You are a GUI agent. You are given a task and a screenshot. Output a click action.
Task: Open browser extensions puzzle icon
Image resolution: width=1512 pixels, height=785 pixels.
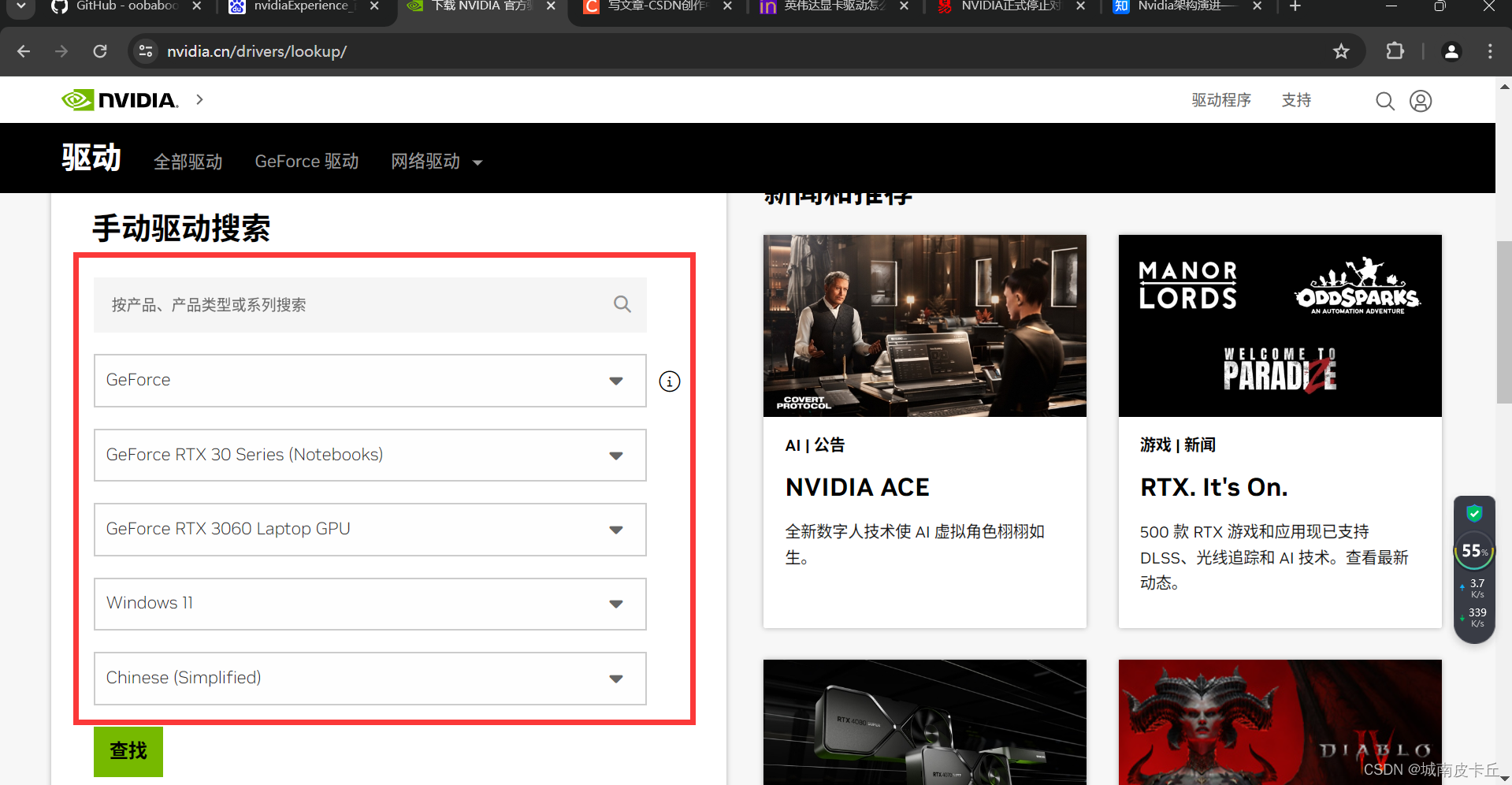tap(1395, 51)
